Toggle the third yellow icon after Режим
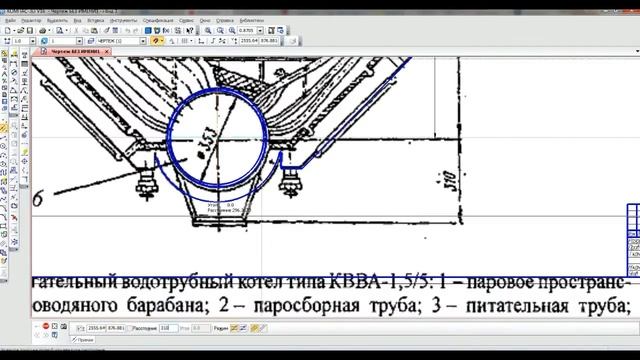 [254, 328]
